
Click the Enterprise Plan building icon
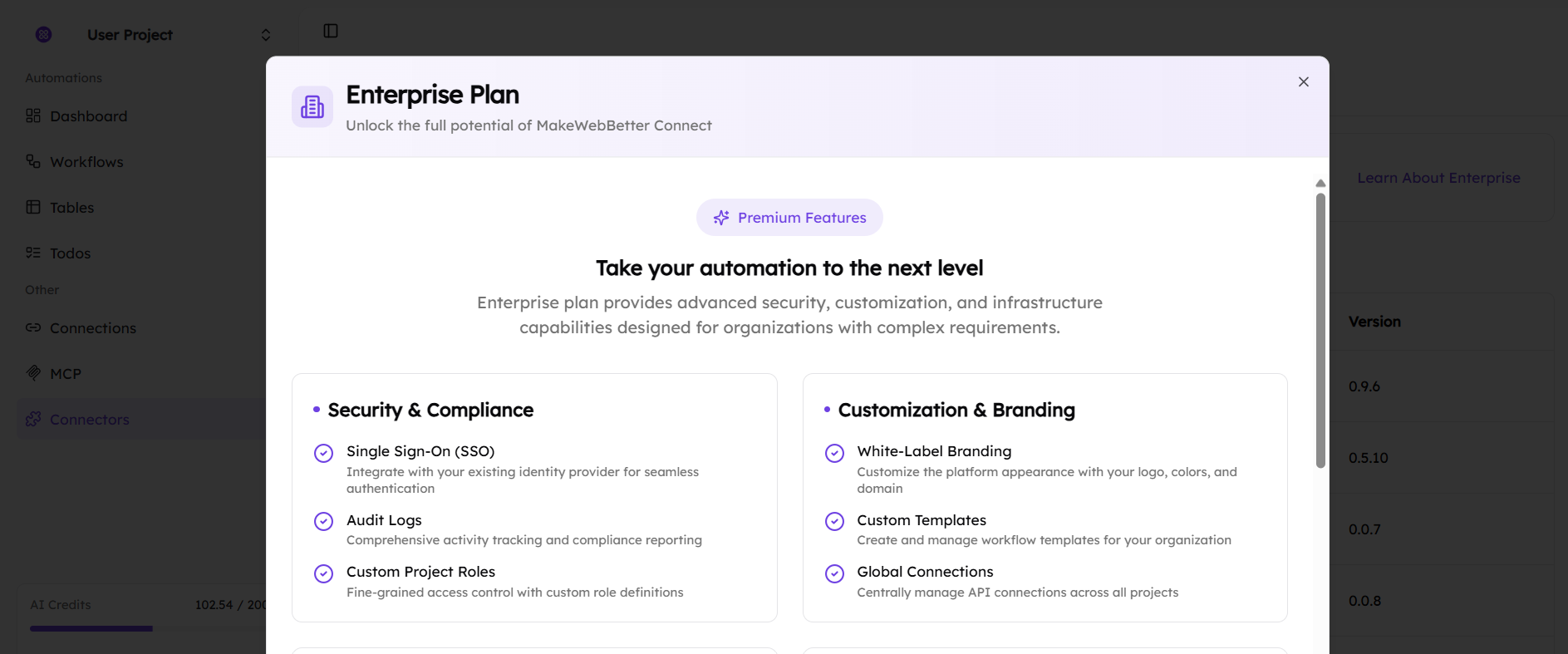[312, 106]
